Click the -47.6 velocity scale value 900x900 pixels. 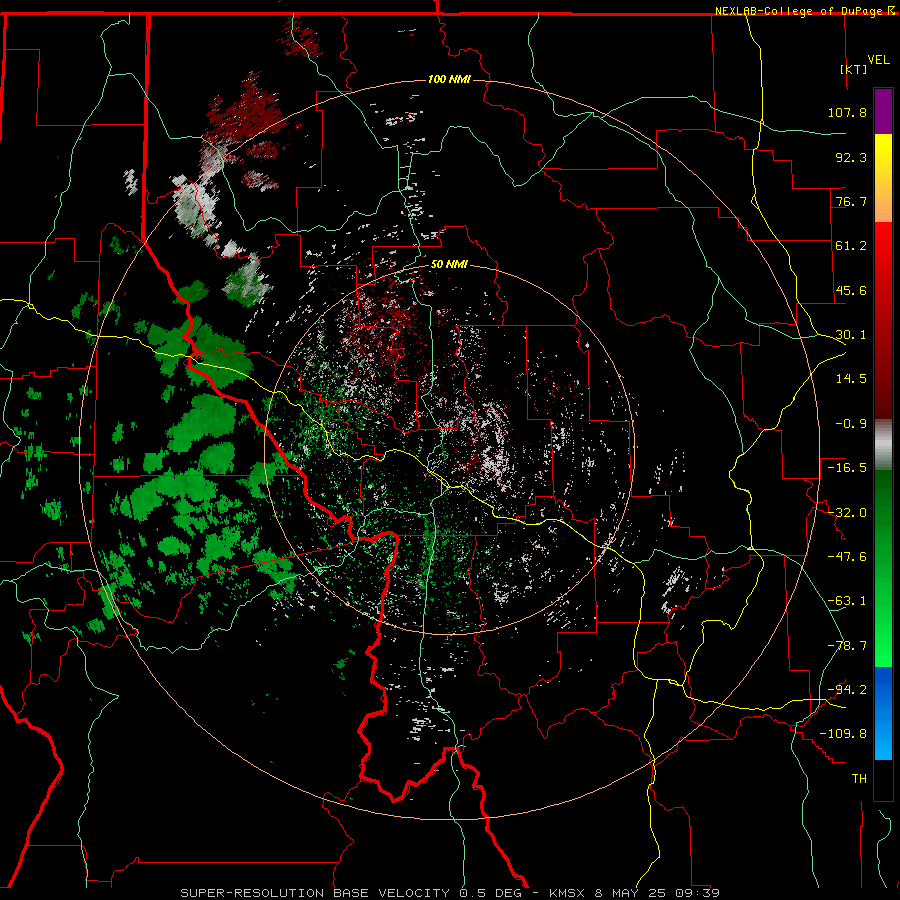point(847,557)
